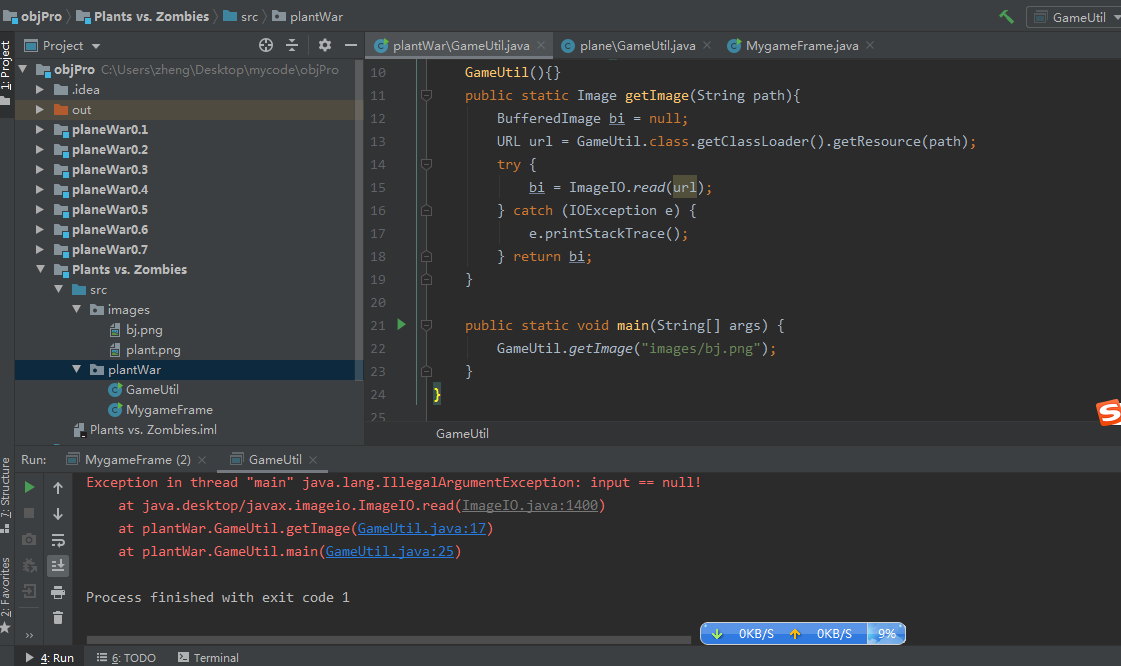Toggle code fold marker at line 16

[x=426, y=210]
